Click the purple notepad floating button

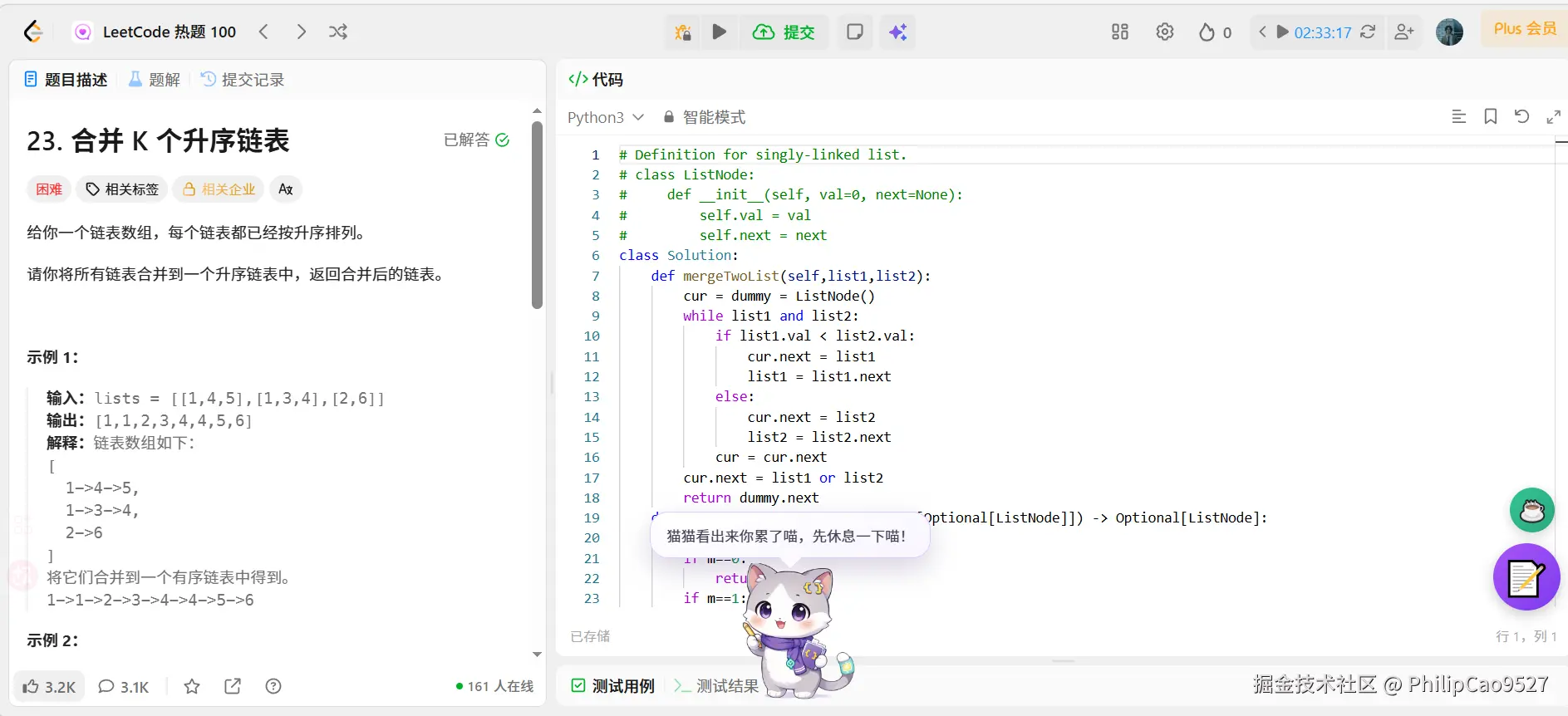(x=1526, y=577)
